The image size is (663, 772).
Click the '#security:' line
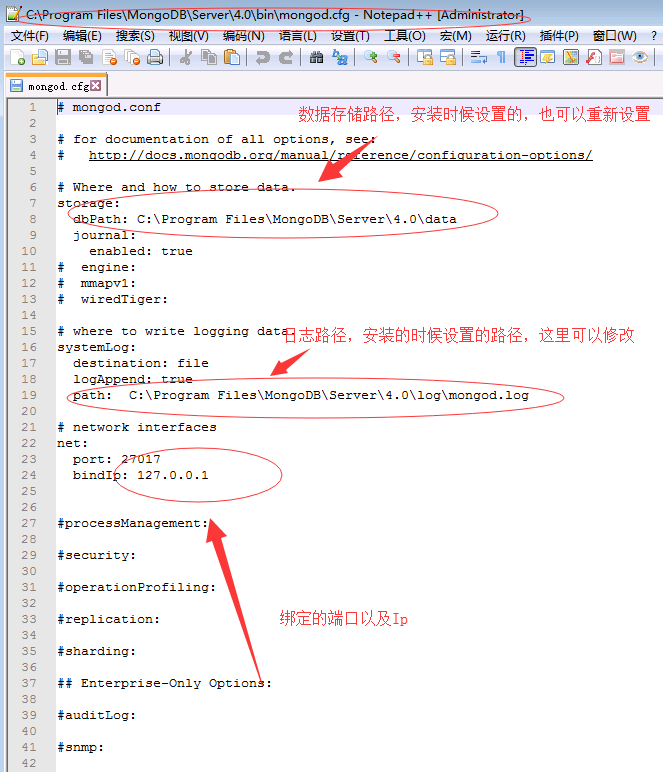tap(96, 555)
